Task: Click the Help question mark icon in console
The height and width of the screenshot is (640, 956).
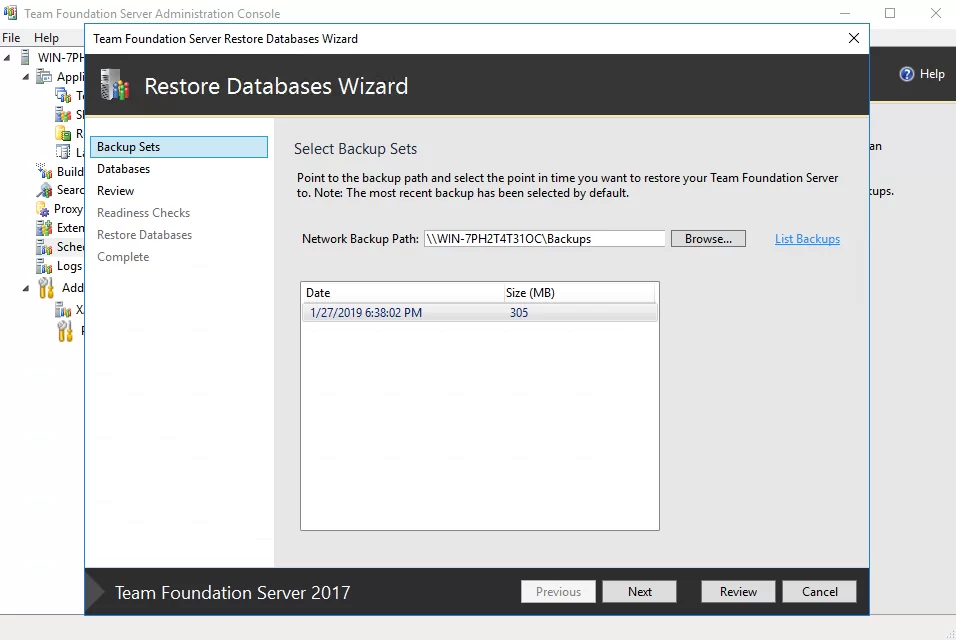Action: pos(907,74)
